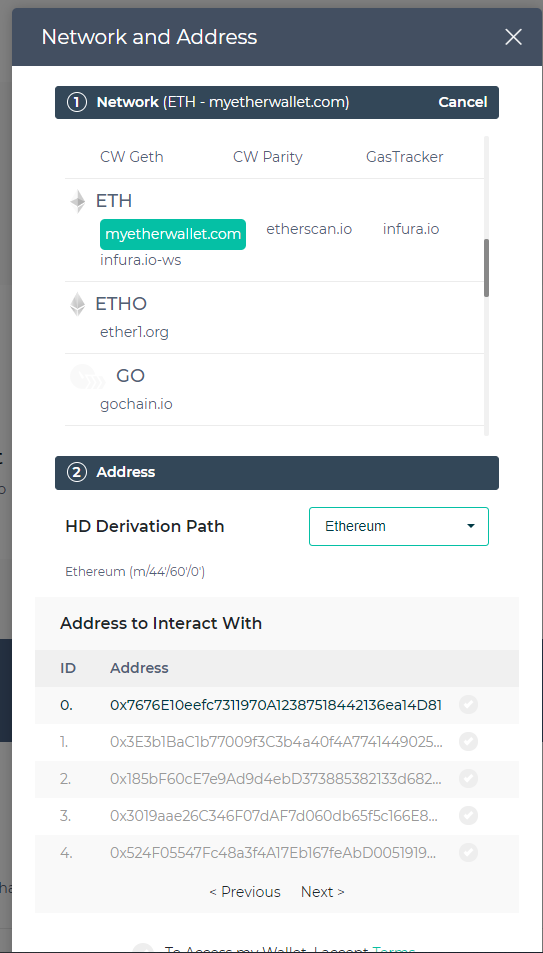This screenshot has width=543, height=953.
Task: Collapse the Network section header
Action: tap(277, 102)
